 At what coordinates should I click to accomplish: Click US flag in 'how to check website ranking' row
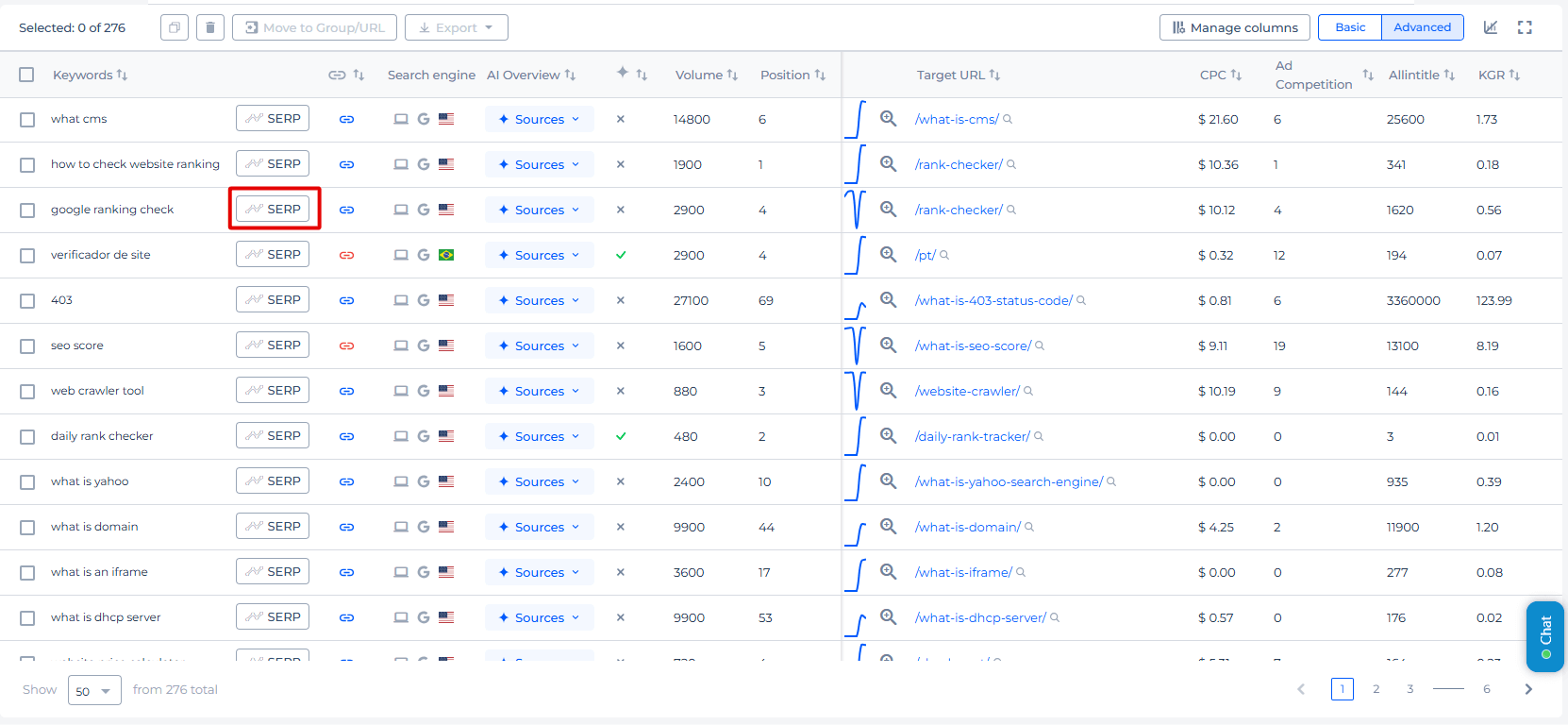click(x=446, y=164)
